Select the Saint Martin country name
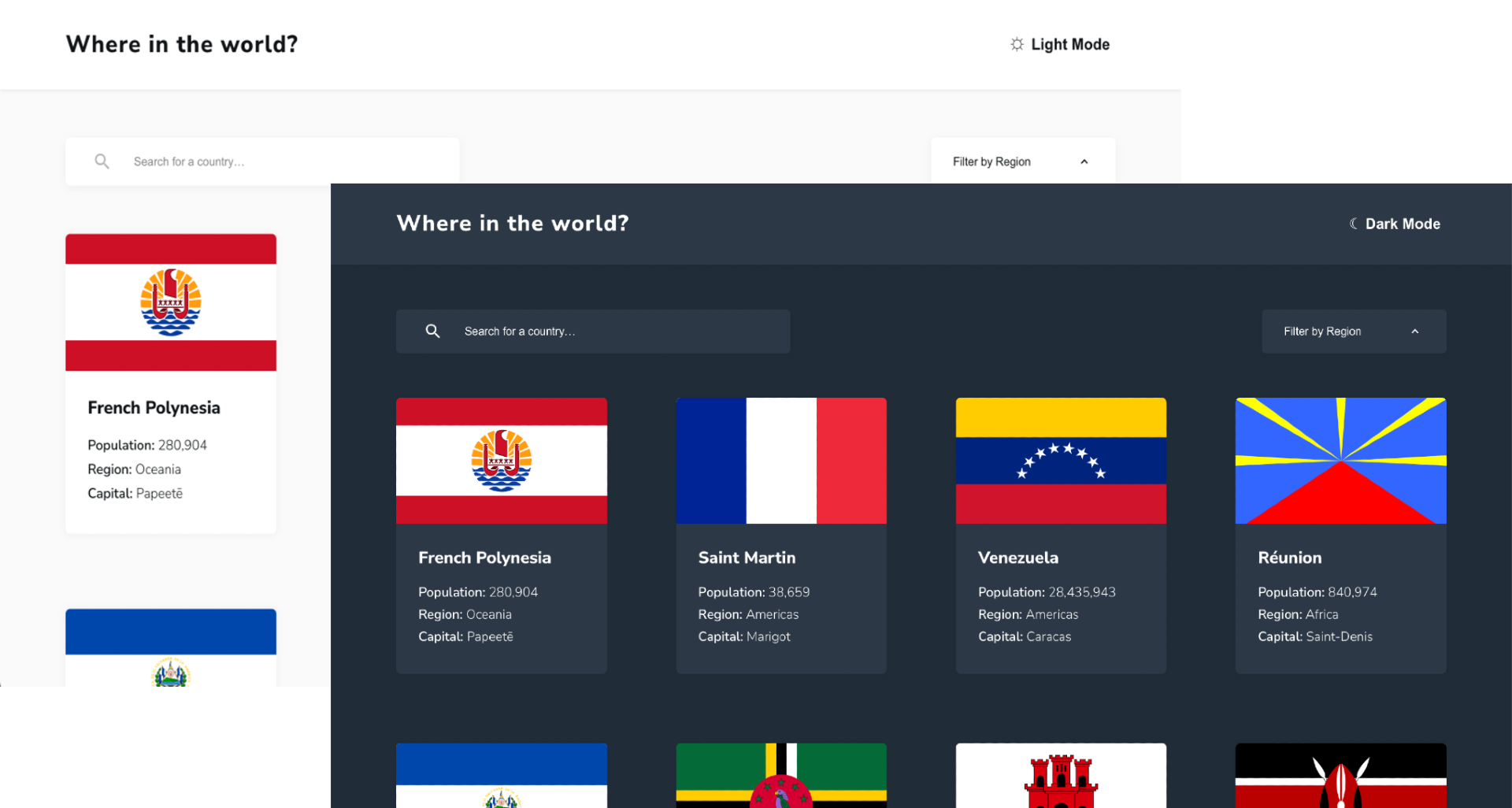Screen dimensions: 1512x808 pos(747,558)
